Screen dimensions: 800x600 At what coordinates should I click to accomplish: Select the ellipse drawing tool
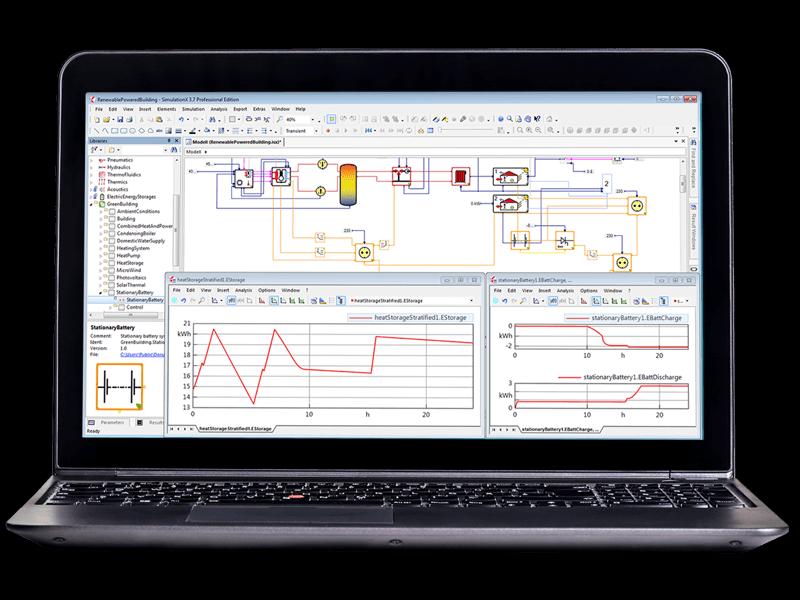click(132, 131)
